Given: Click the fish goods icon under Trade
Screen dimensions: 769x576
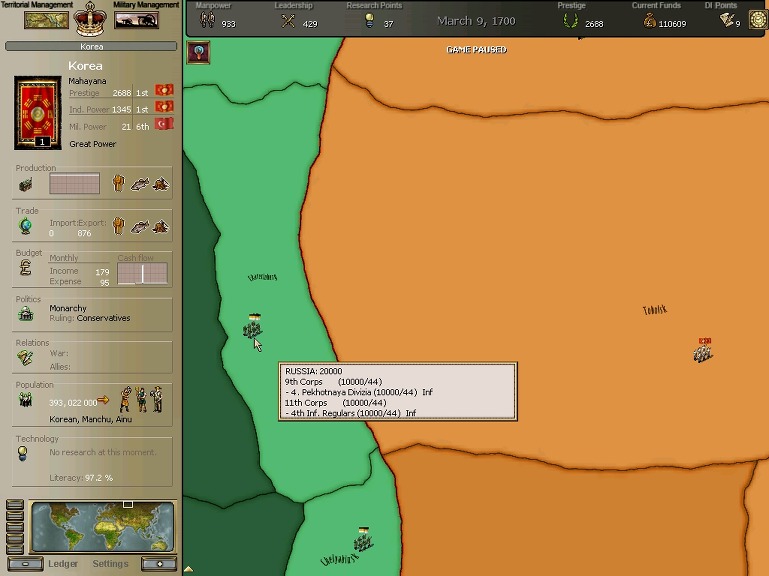Looking at the screenshot, I should (x=140, y=227).
